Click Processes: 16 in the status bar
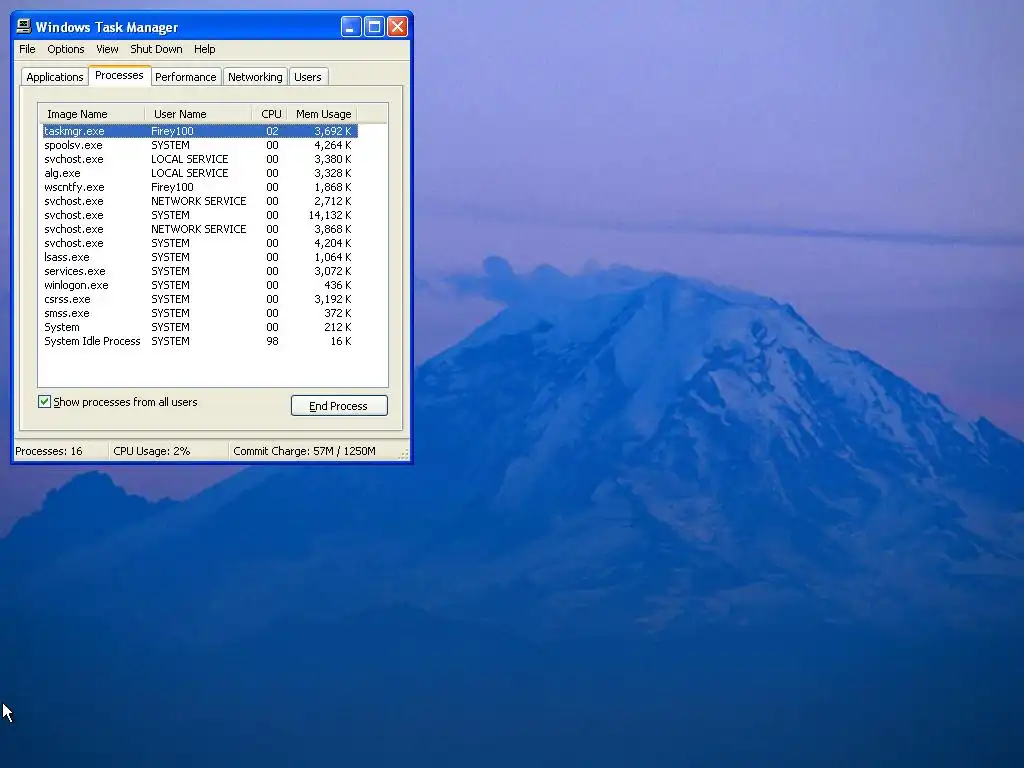Viewport: 1024px width, 768px height. coord(49,451)
